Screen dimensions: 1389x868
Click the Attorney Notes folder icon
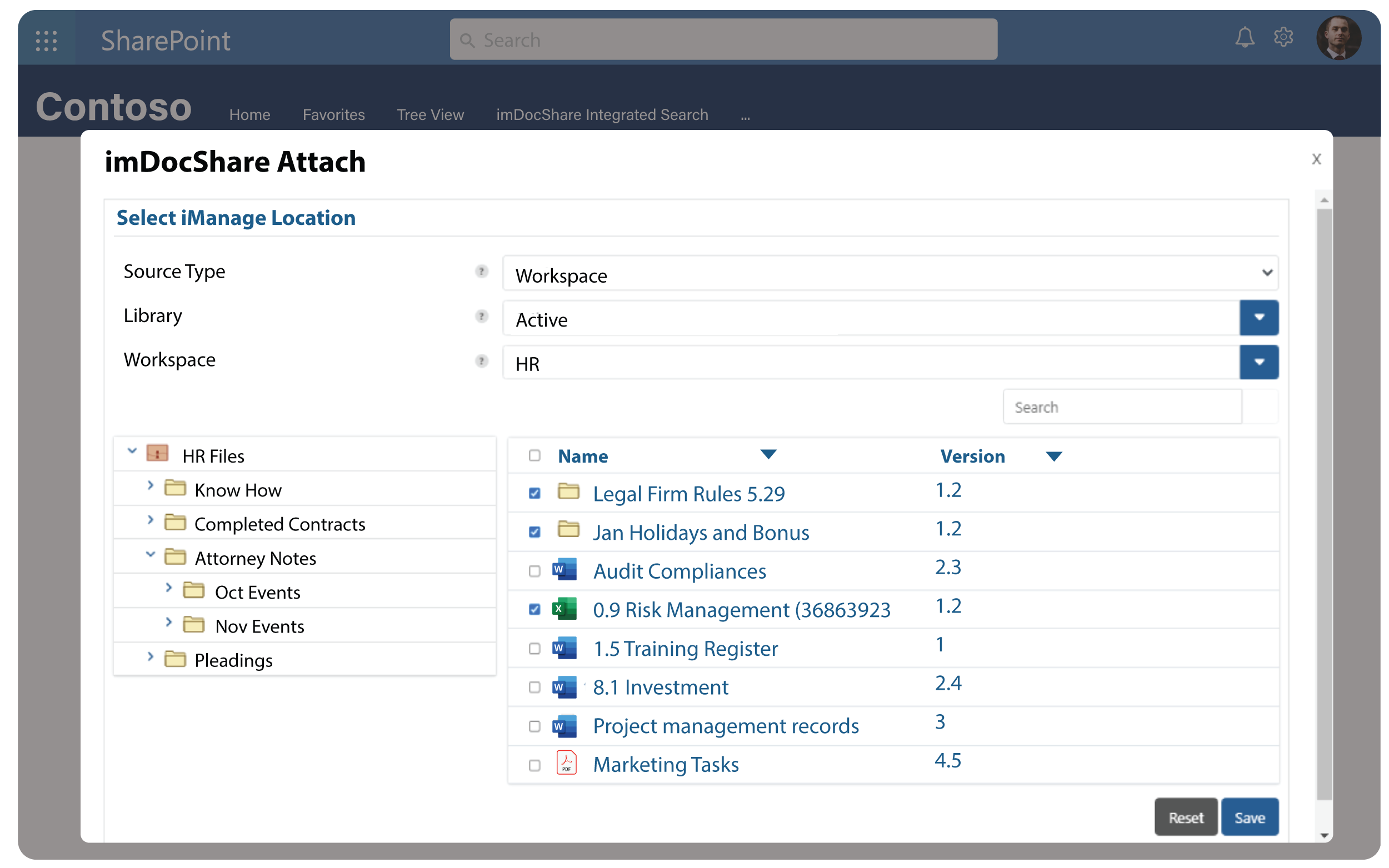[175, 557]
